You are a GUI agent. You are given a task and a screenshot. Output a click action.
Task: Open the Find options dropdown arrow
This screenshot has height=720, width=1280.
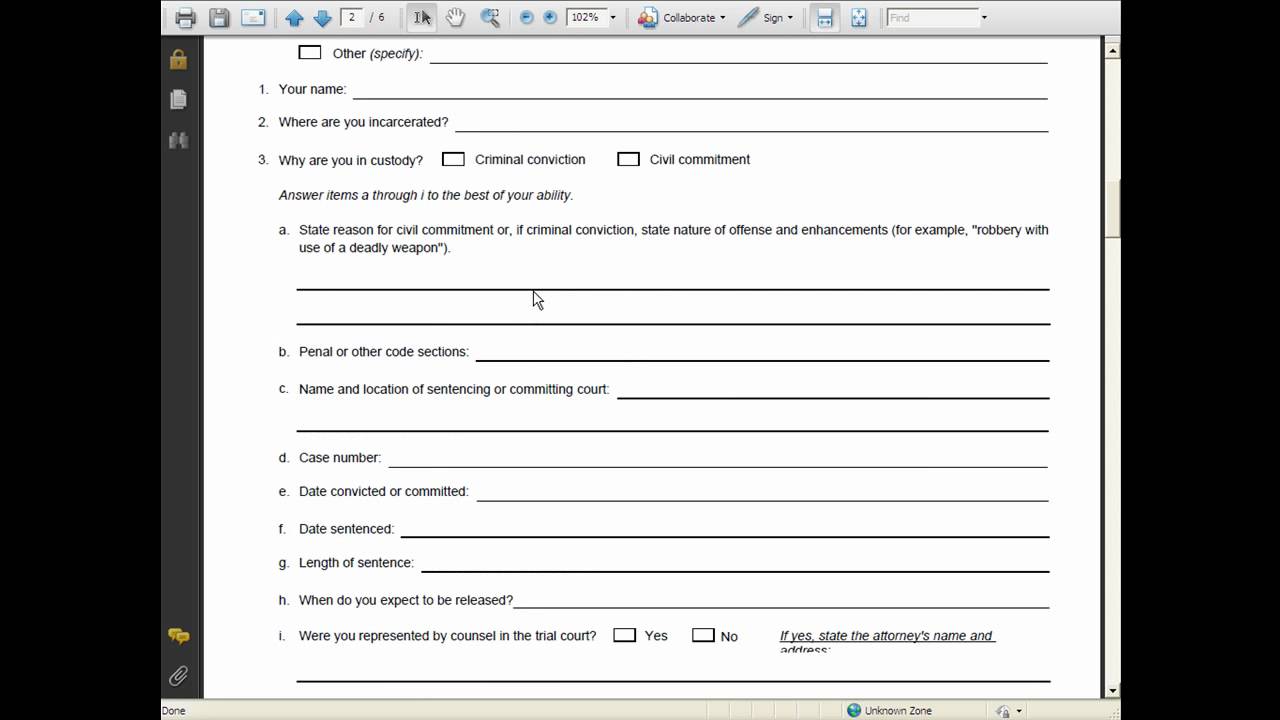[984, 17]
